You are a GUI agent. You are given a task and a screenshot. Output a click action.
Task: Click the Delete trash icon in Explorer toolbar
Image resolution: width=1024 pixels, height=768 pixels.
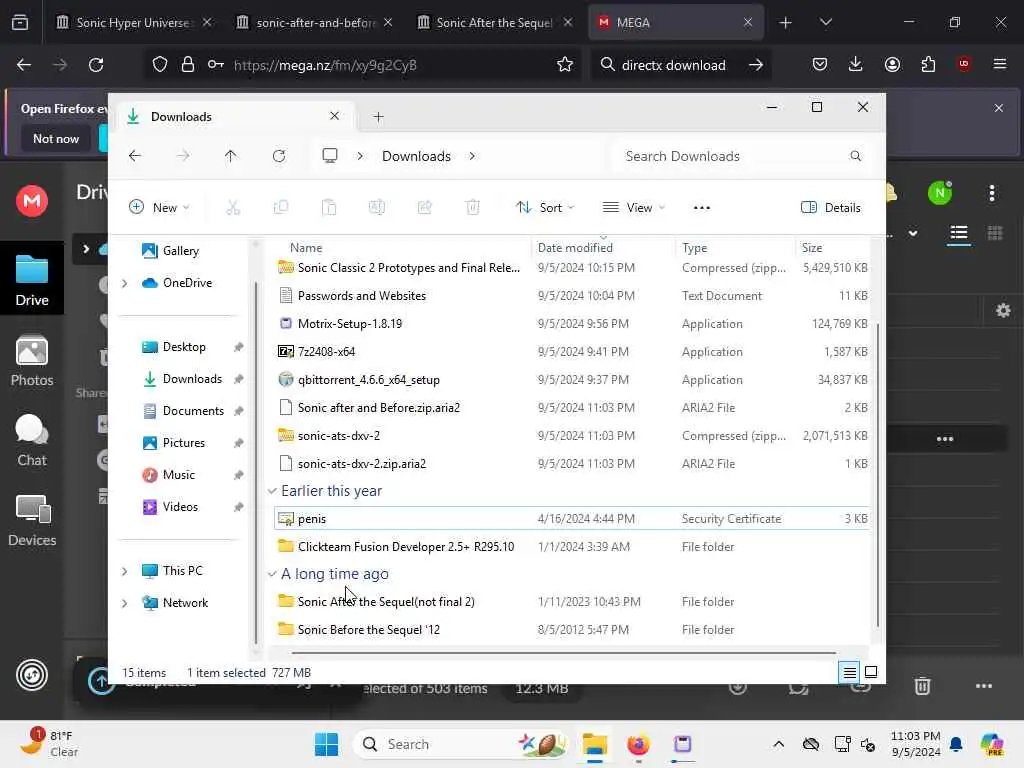pos(472,208)
